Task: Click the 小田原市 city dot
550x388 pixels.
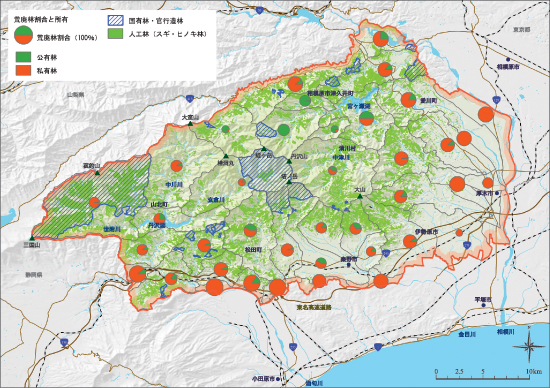Action: (x=278, y=379)
